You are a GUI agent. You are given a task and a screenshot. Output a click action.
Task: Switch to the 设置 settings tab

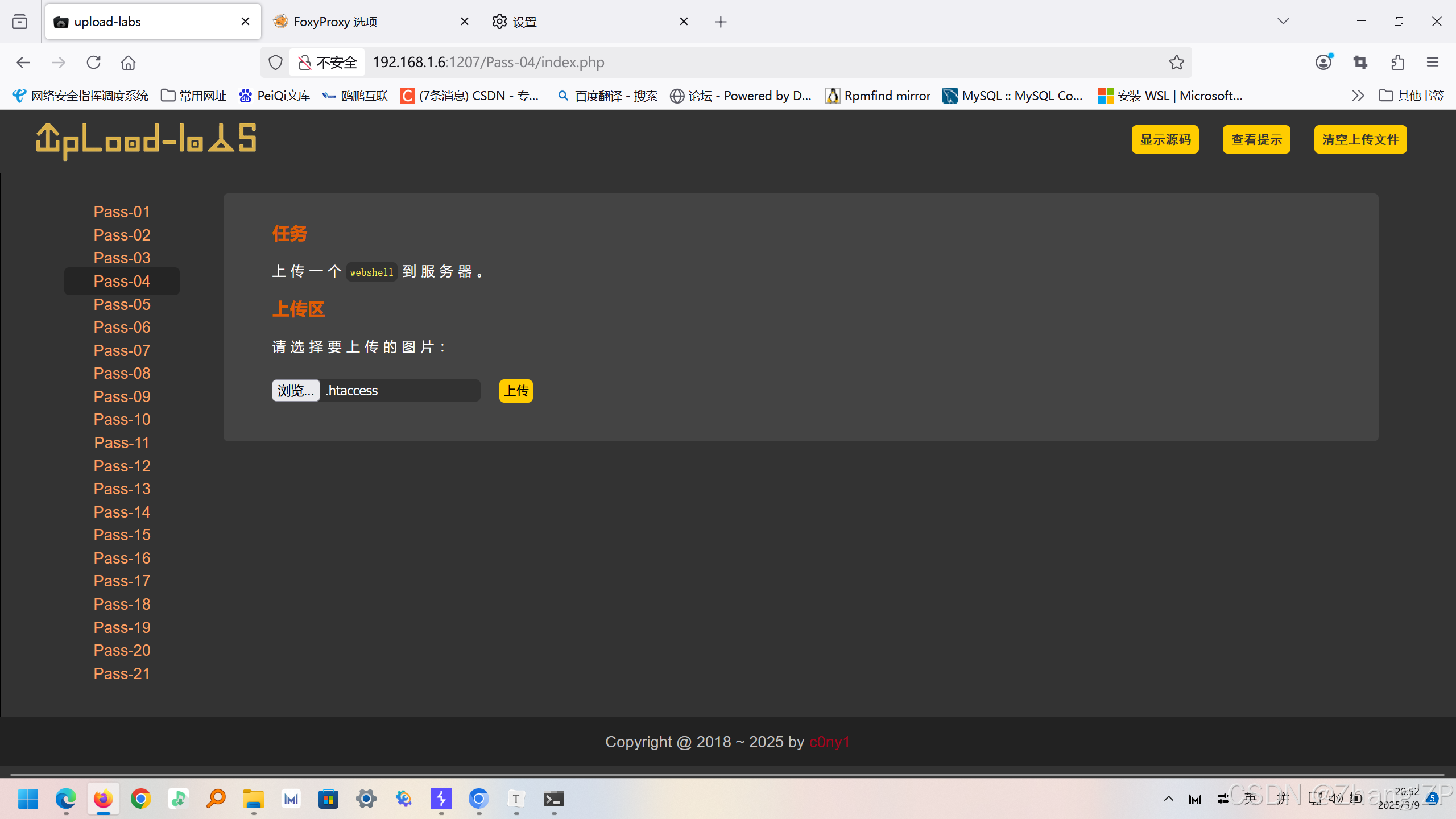click(524, 22)
